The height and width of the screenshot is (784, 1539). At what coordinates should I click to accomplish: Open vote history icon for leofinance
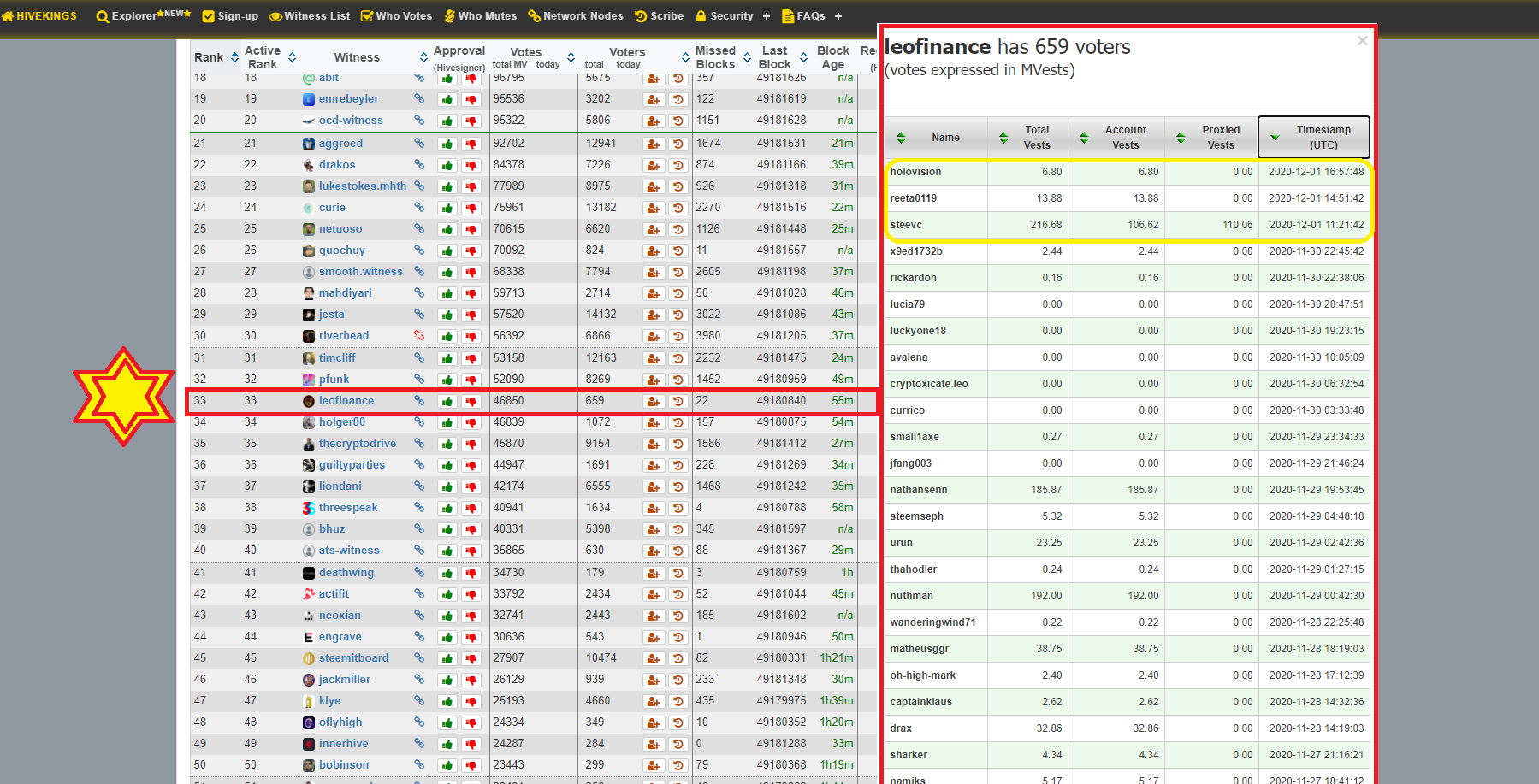click(x=678, y=401)
